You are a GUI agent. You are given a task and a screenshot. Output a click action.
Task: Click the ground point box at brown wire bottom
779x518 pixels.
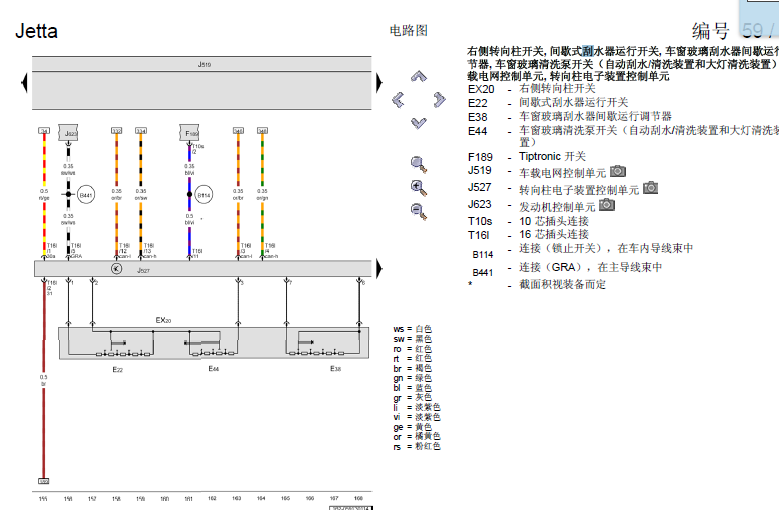point(44,481)
